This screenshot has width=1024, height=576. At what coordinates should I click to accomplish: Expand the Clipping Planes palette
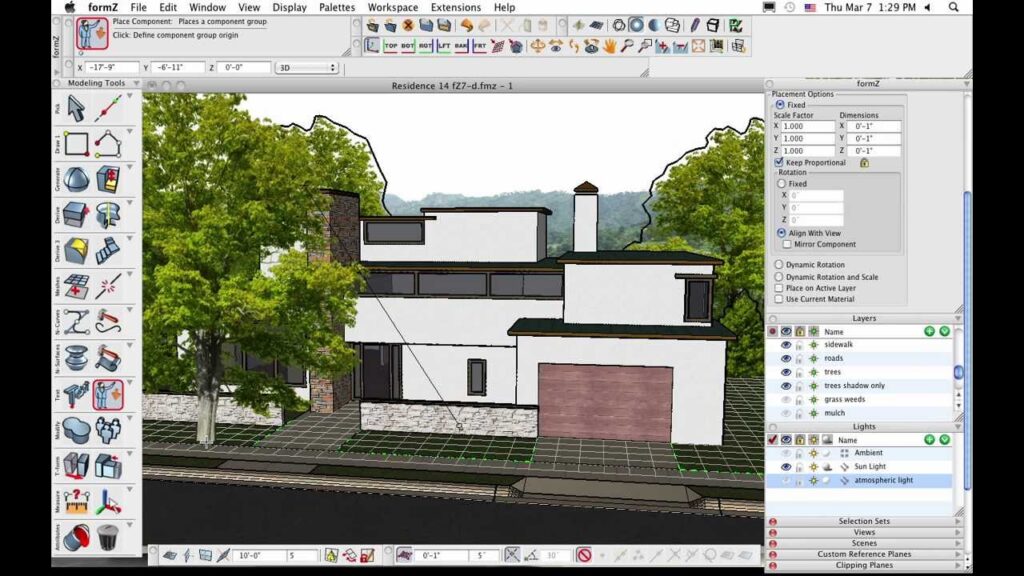[864, 565]
